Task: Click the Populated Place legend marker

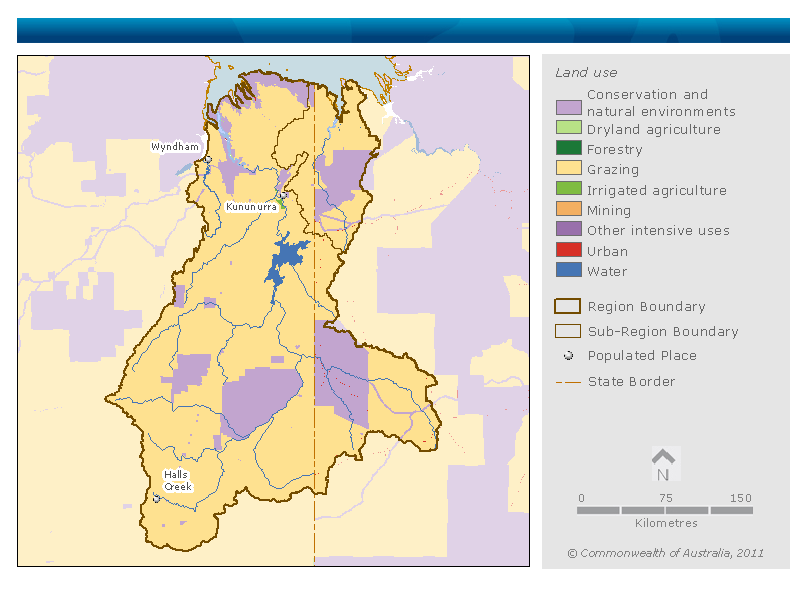Action: (568, 356)
